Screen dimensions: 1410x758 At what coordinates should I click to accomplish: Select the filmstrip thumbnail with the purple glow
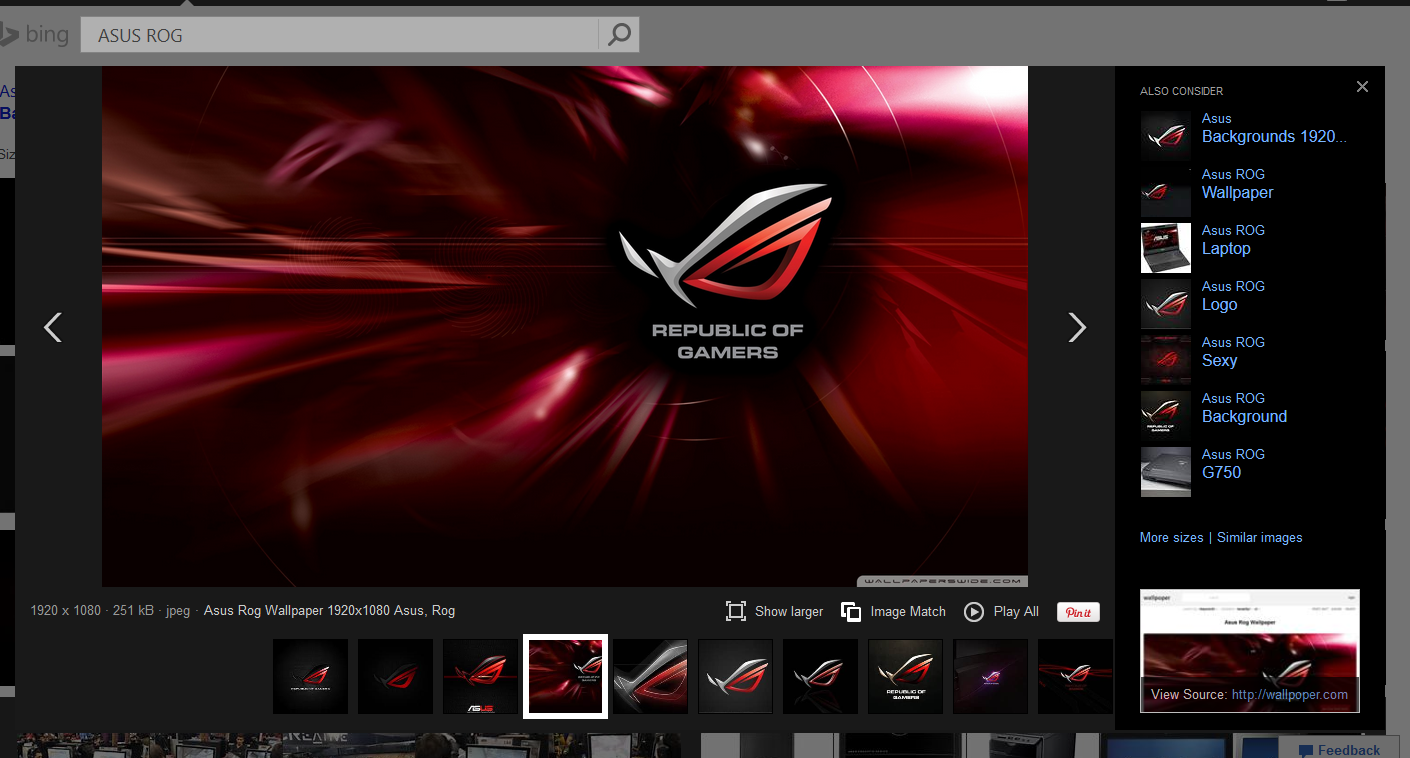(991, 676)
